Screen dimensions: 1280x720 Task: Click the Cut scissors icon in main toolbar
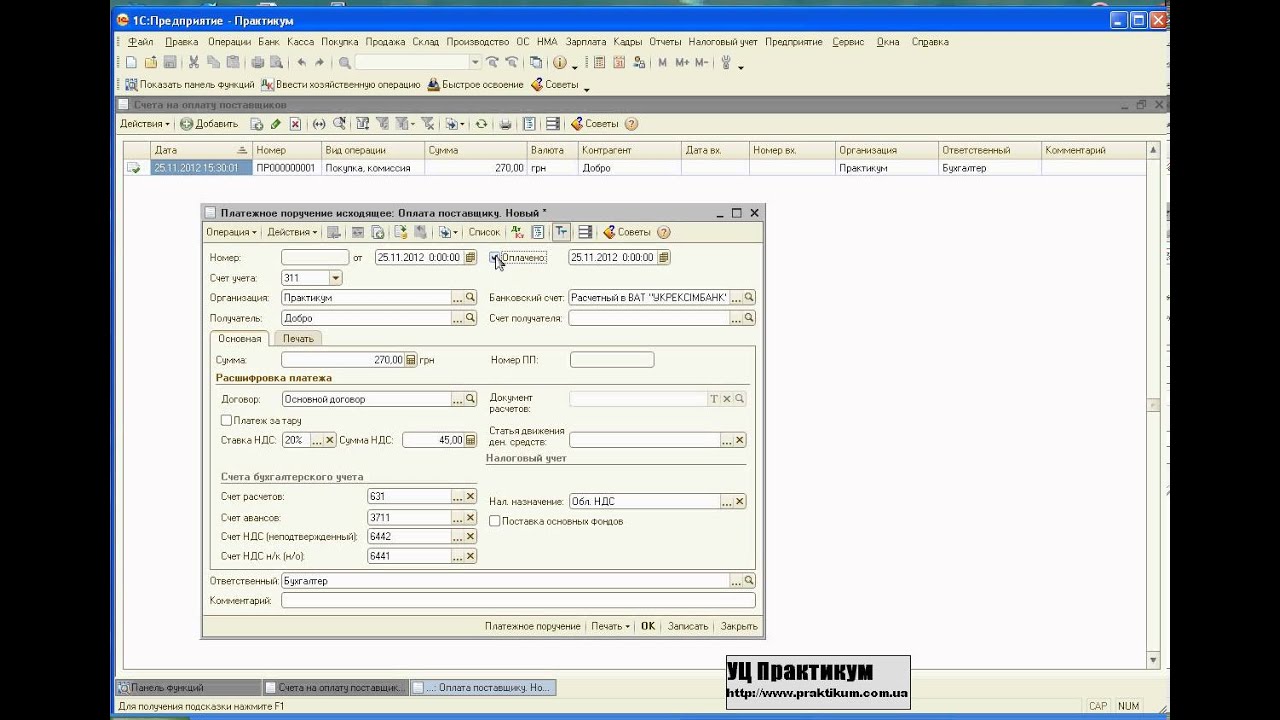coord(195,63)
